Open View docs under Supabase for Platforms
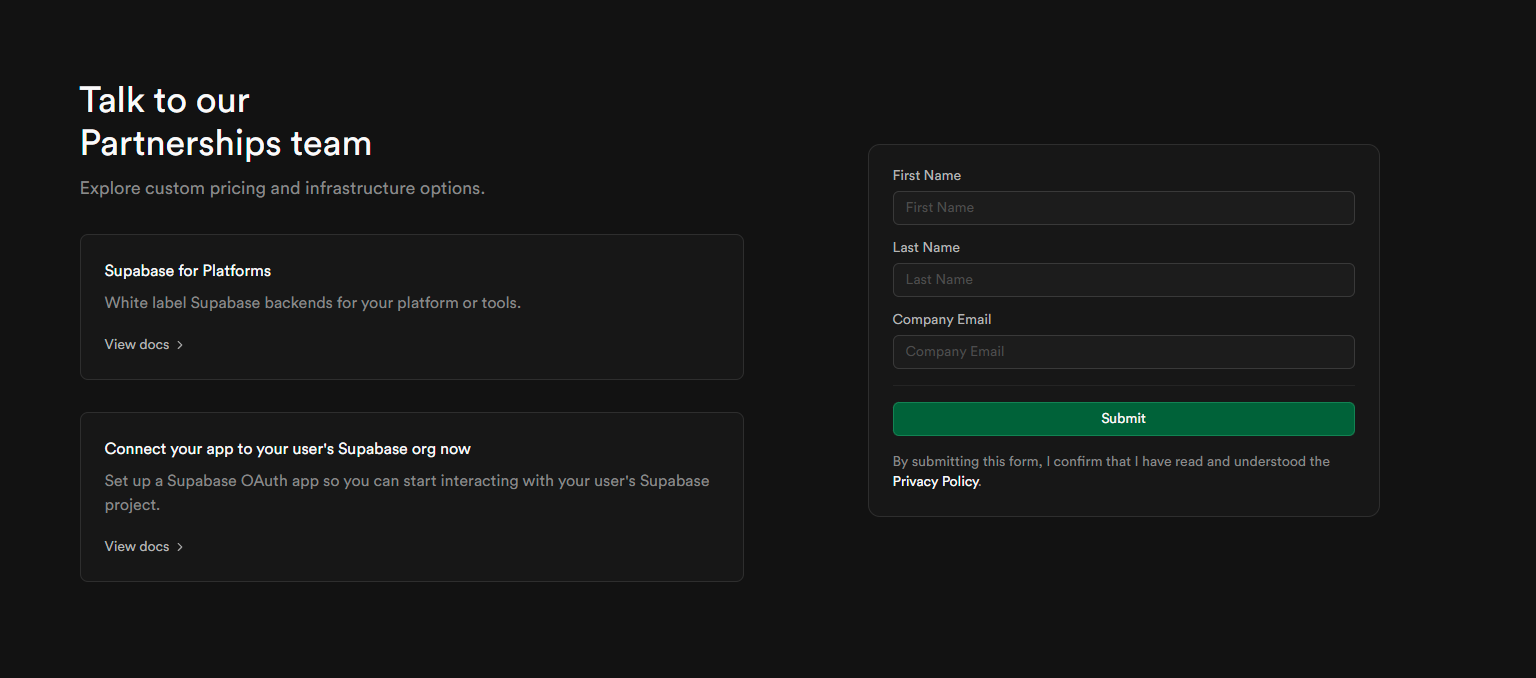The height and width of the screenshot is (678, 1536). (x=137, y=345)
